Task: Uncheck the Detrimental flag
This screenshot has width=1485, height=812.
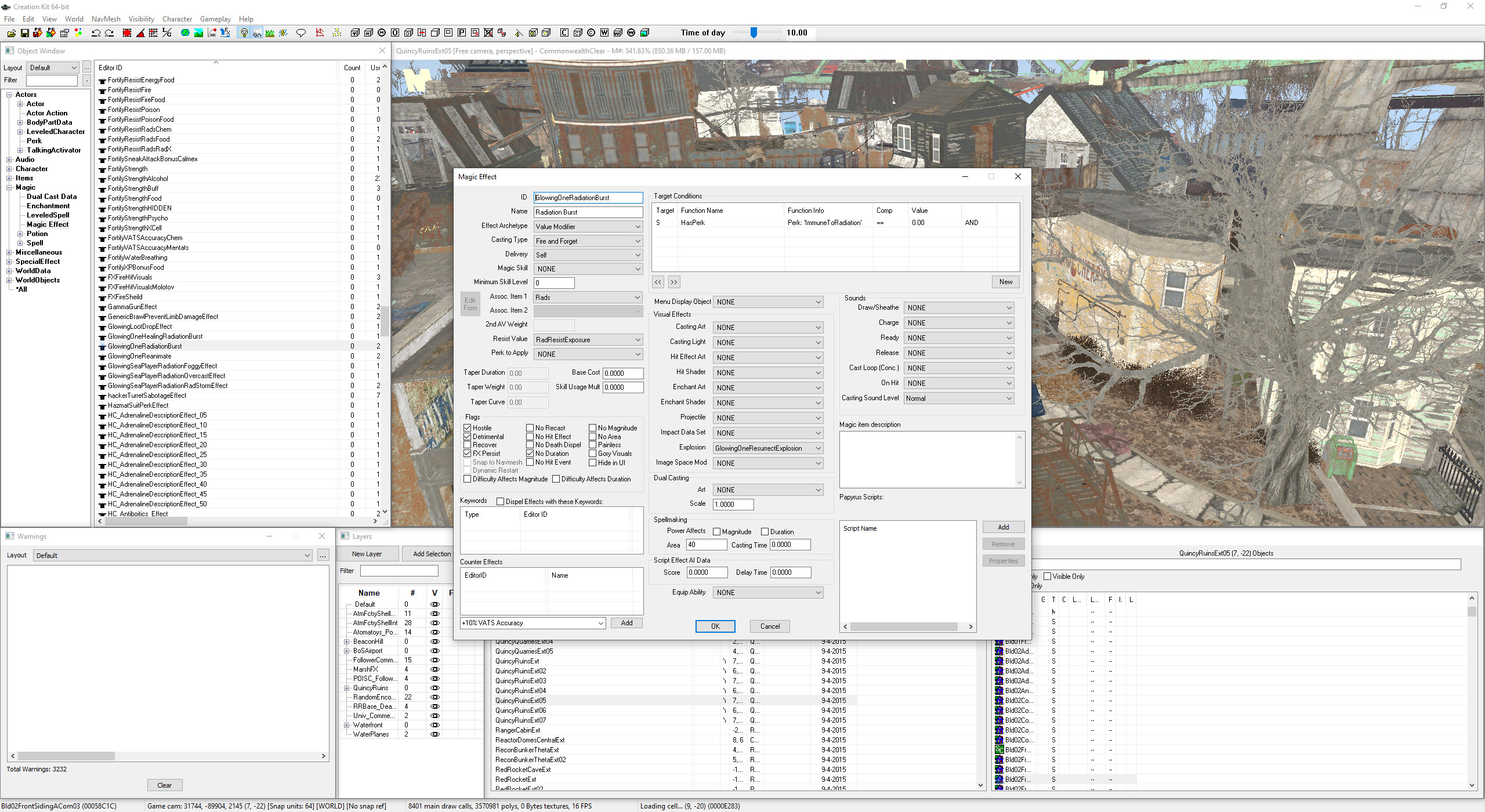Action: point(468,436)
